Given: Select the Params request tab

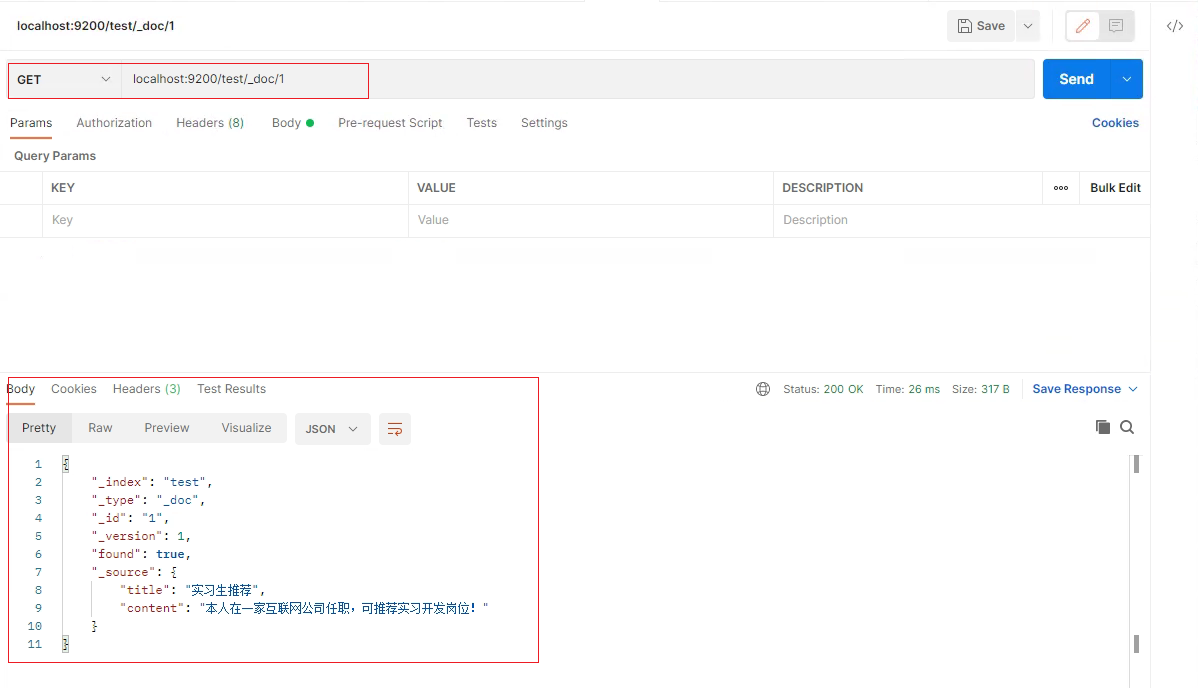Looking at the screenshot, I should [31, 123].
